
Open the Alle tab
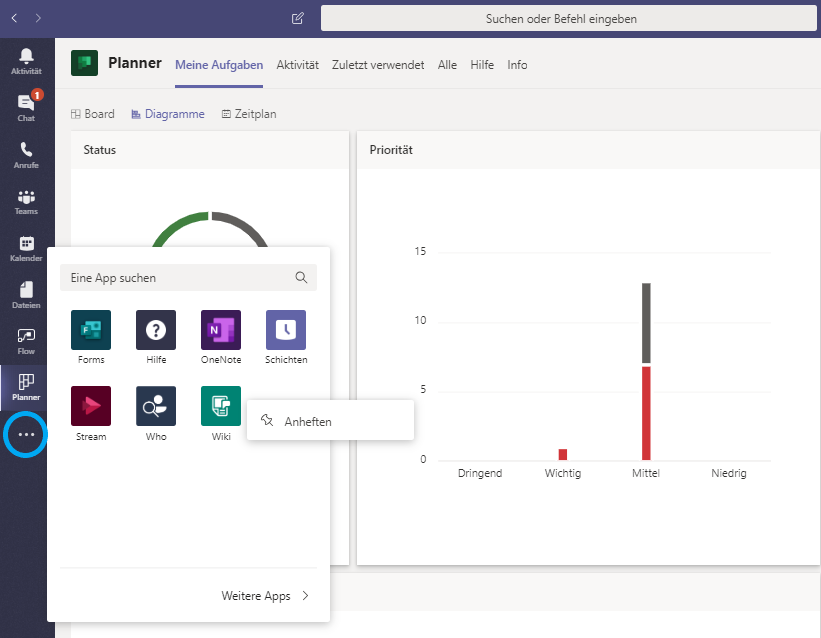[447, 65]
